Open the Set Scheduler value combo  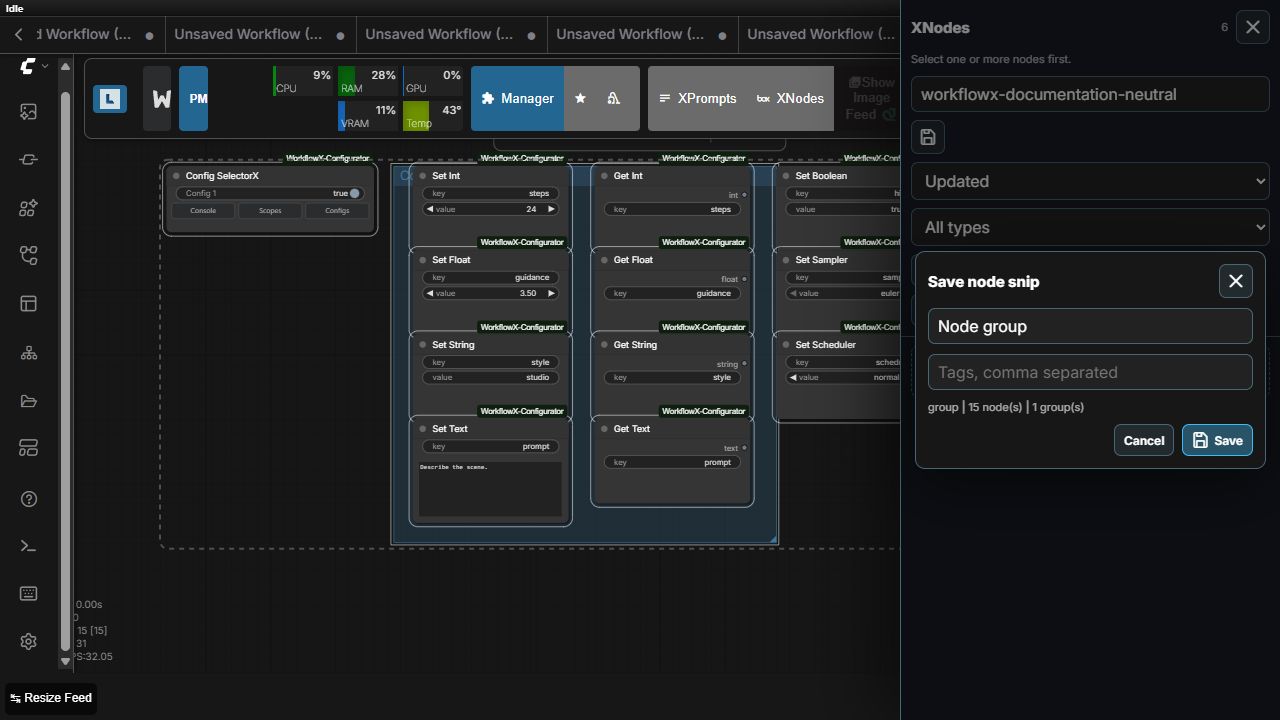[x=843, y=377]
